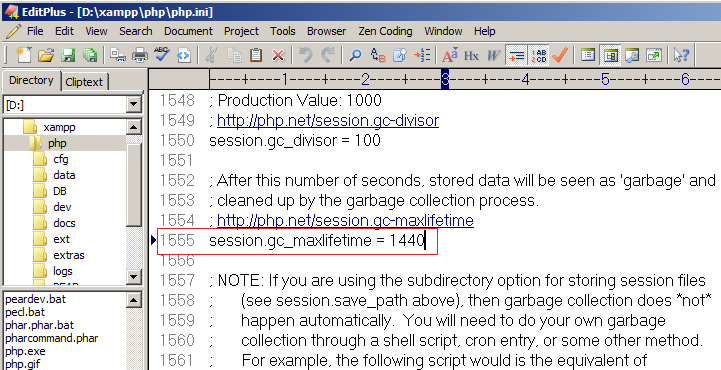Toggle Word Wrap (W icon)

click(493, 56)
